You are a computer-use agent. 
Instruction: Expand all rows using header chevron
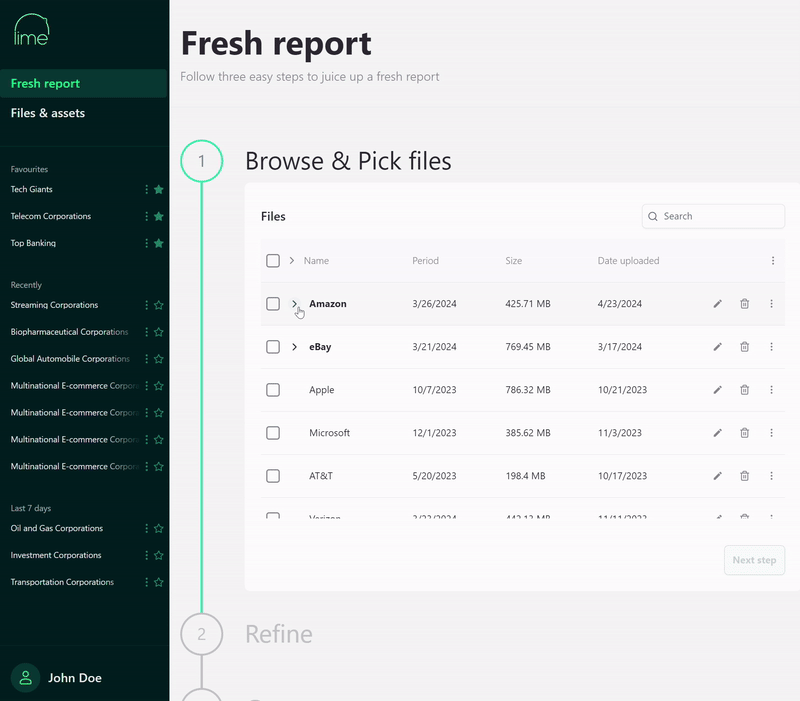pyautogui.click(x=292, y=261)
